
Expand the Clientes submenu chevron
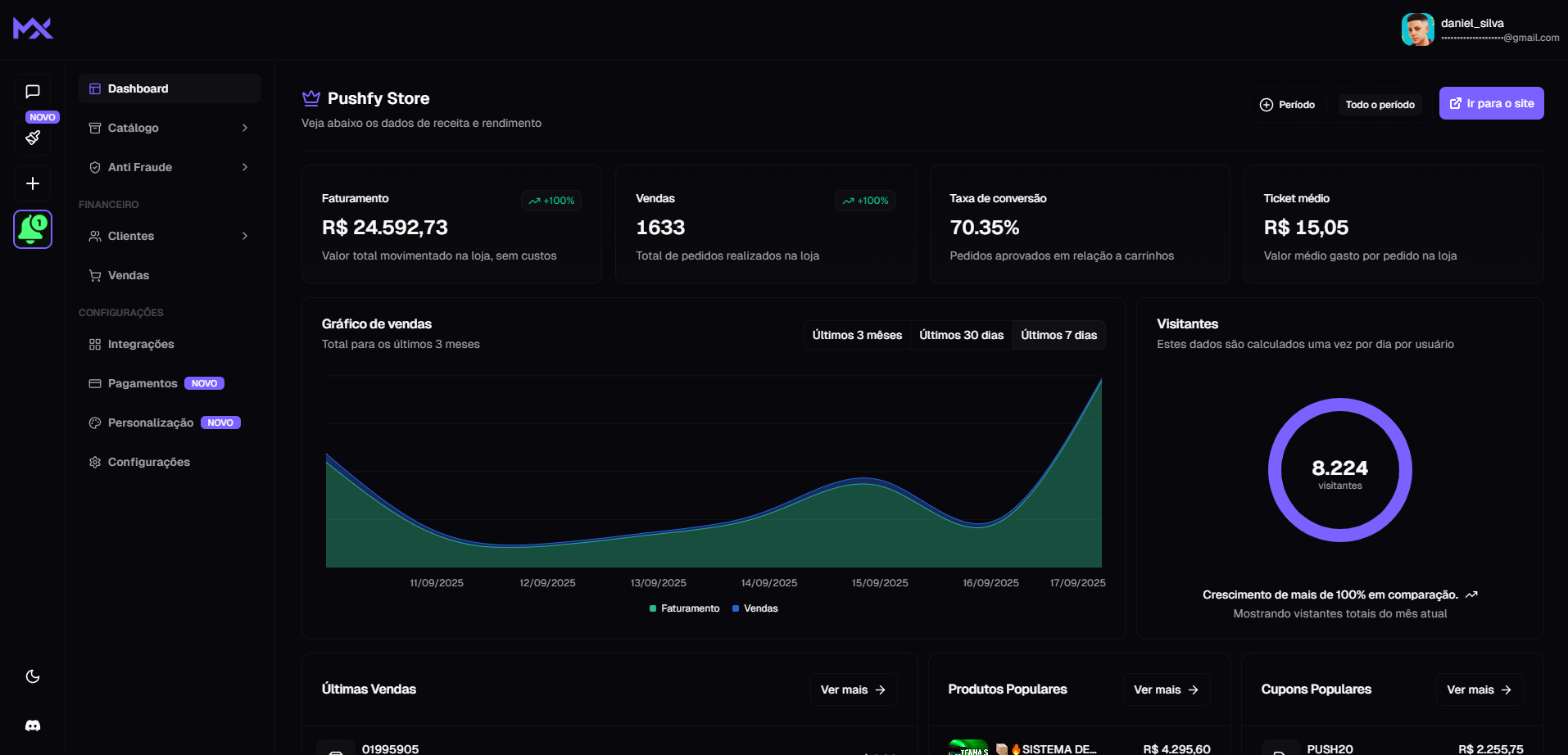[245, 236]
